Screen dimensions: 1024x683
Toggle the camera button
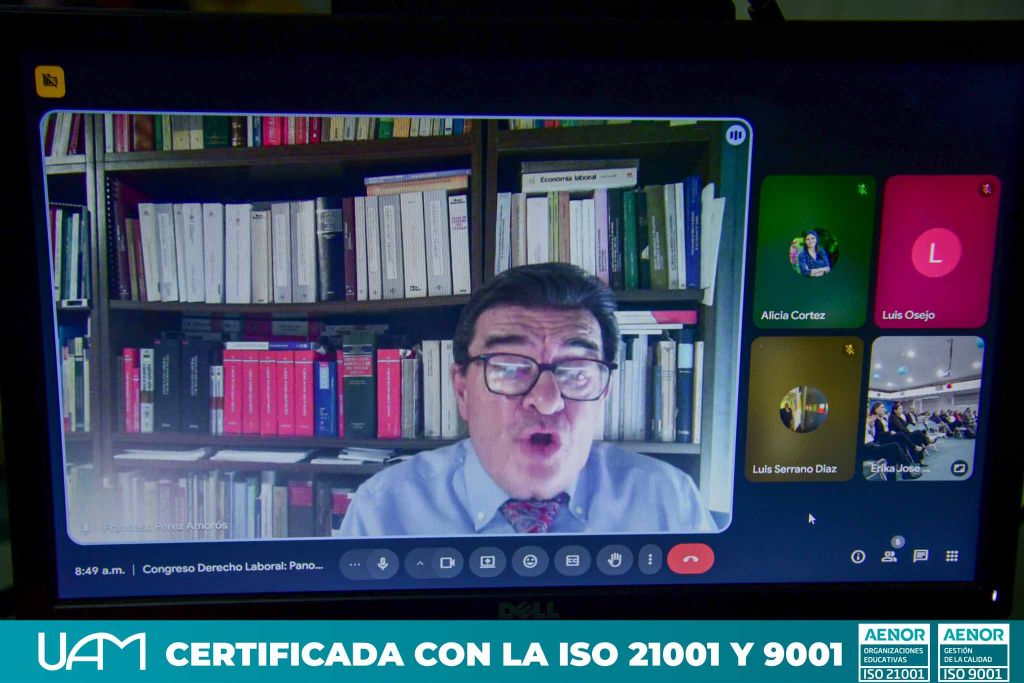(x=447, y=562)
